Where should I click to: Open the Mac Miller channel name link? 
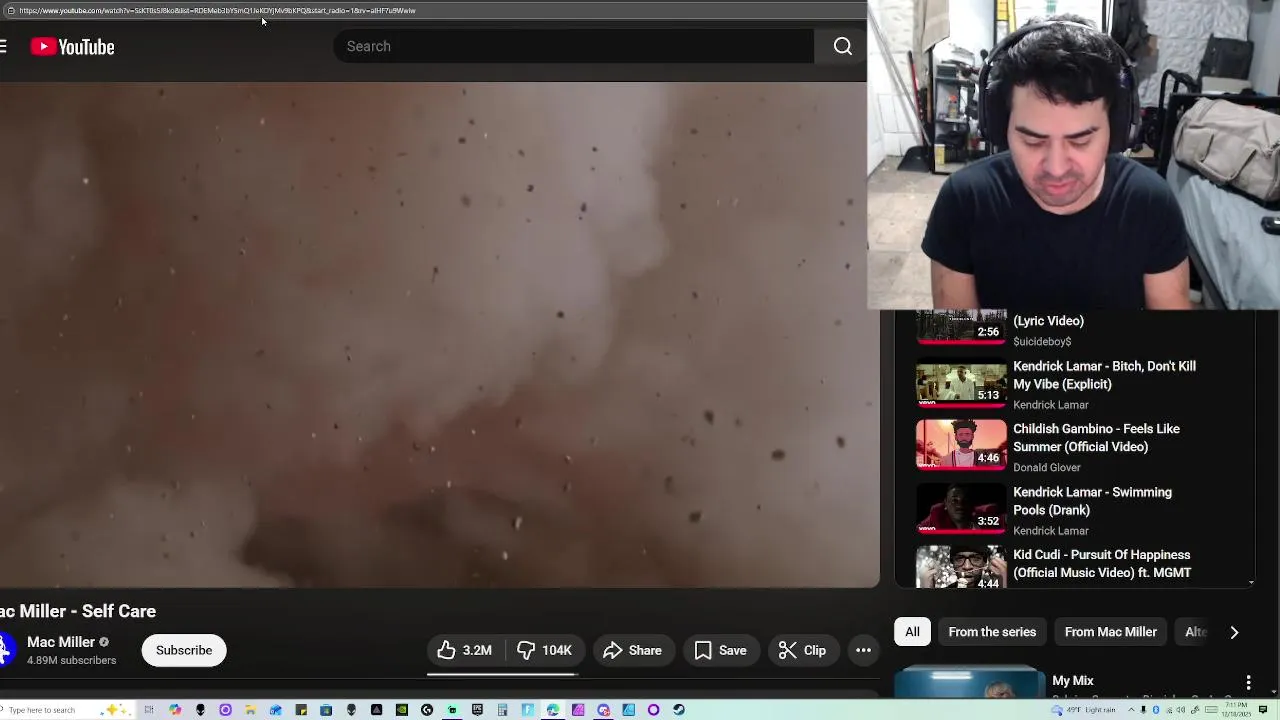tap(61, 642)
